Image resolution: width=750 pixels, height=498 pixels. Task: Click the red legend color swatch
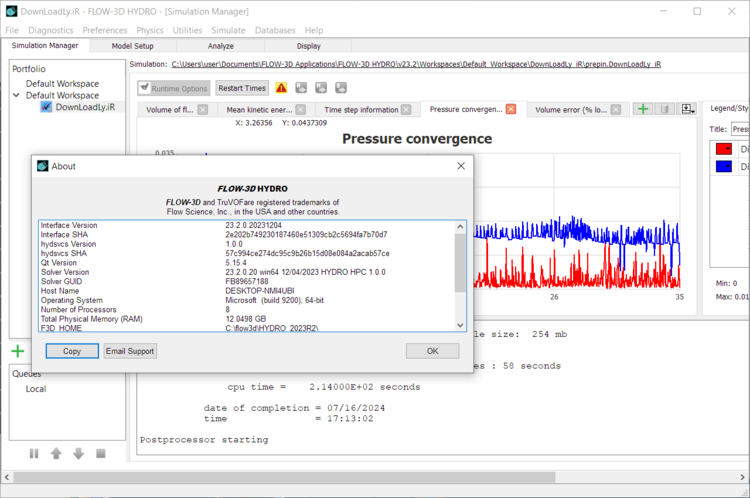(x=723, y=149)
